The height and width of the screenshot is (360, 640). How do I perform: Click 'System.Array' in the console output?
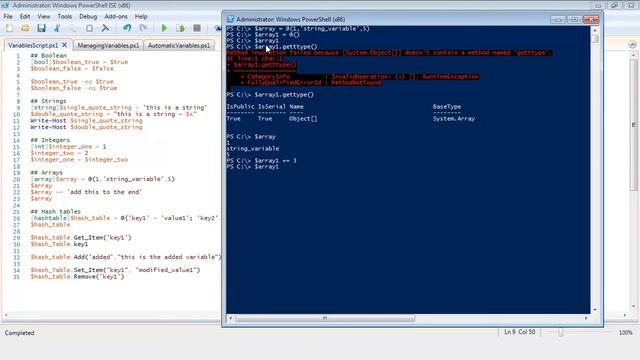pos(454,119)
